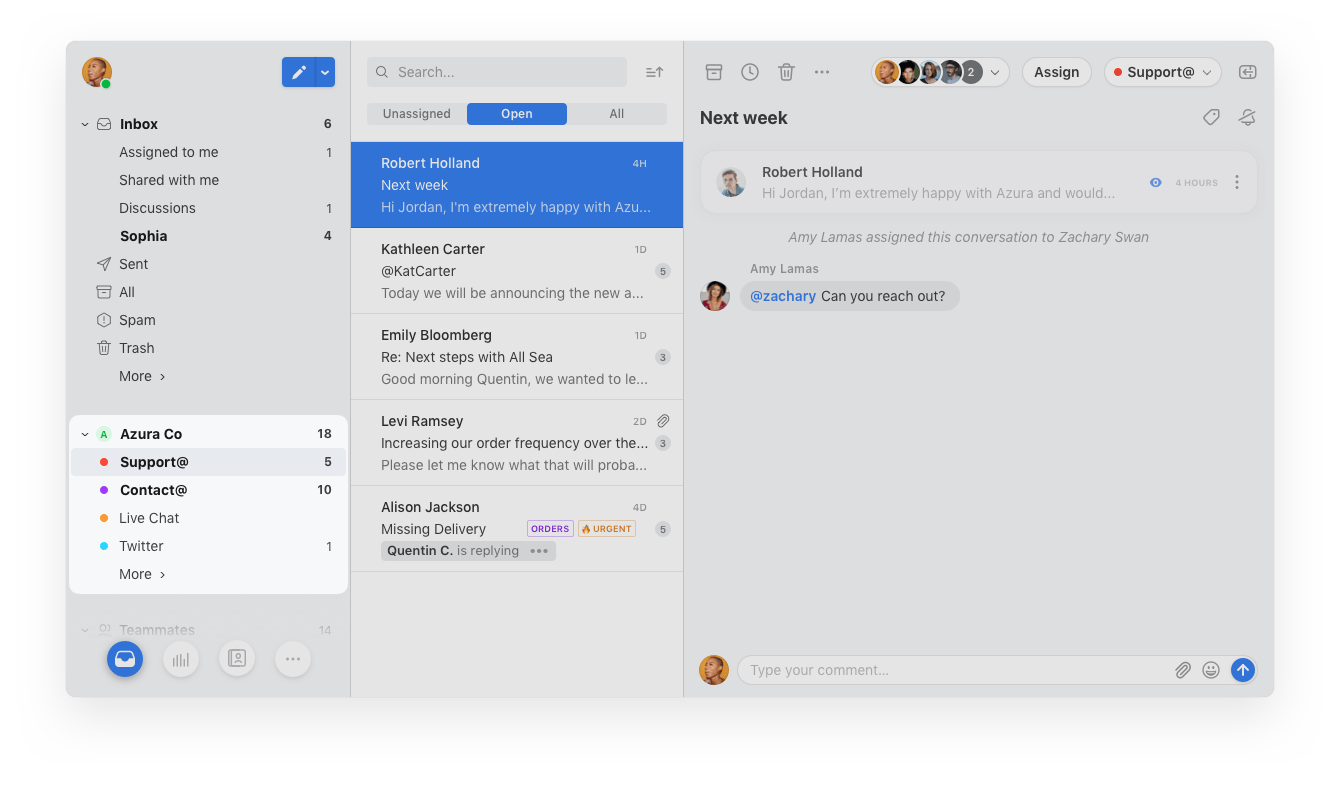
Task: Open the analytics bar chart icon
Action: (x=181, y=659)
